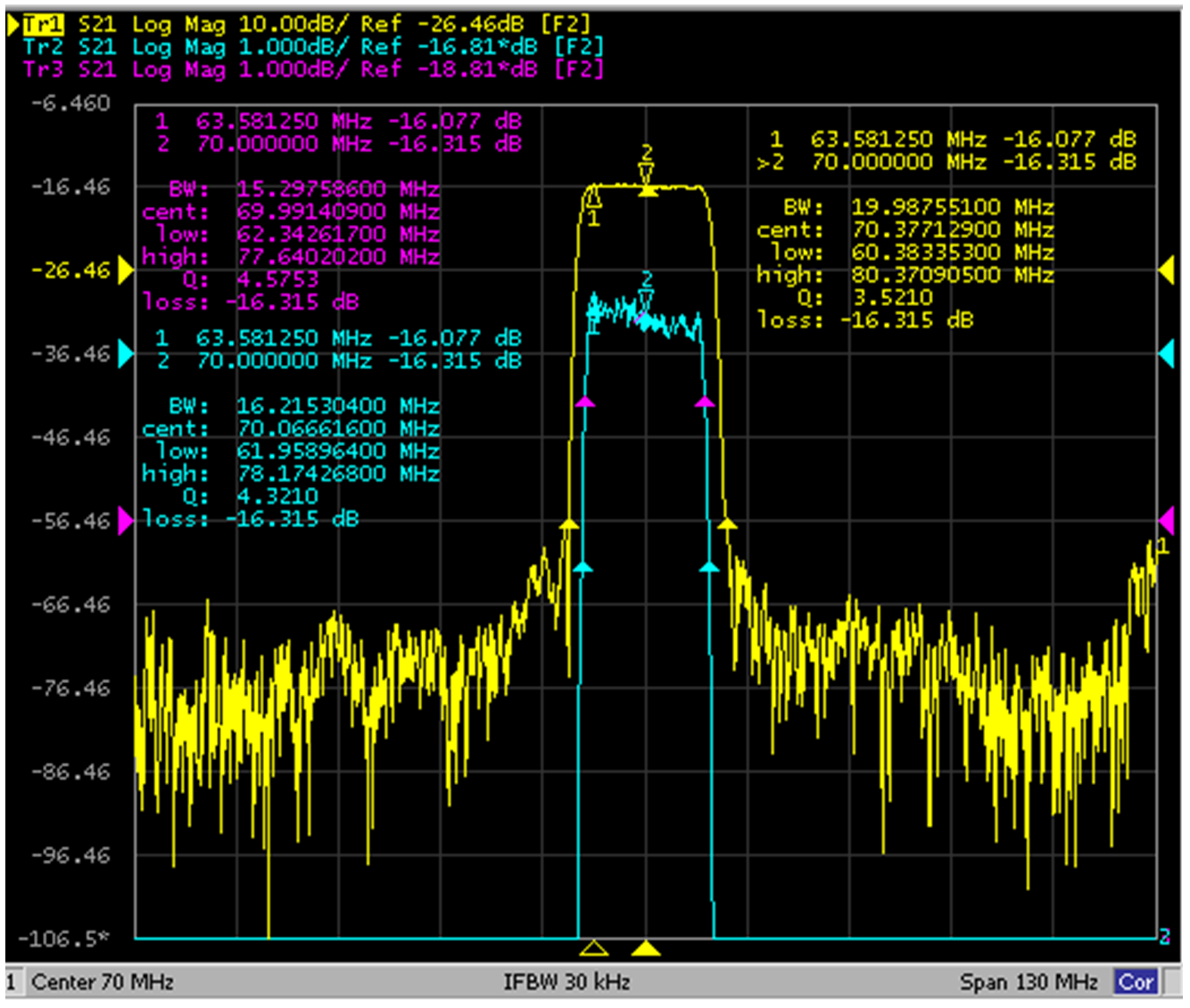Click the Span 130 MHz field
Image resolution: width=1190 pixels, height=1008 pixels.
pos(1029,982)
